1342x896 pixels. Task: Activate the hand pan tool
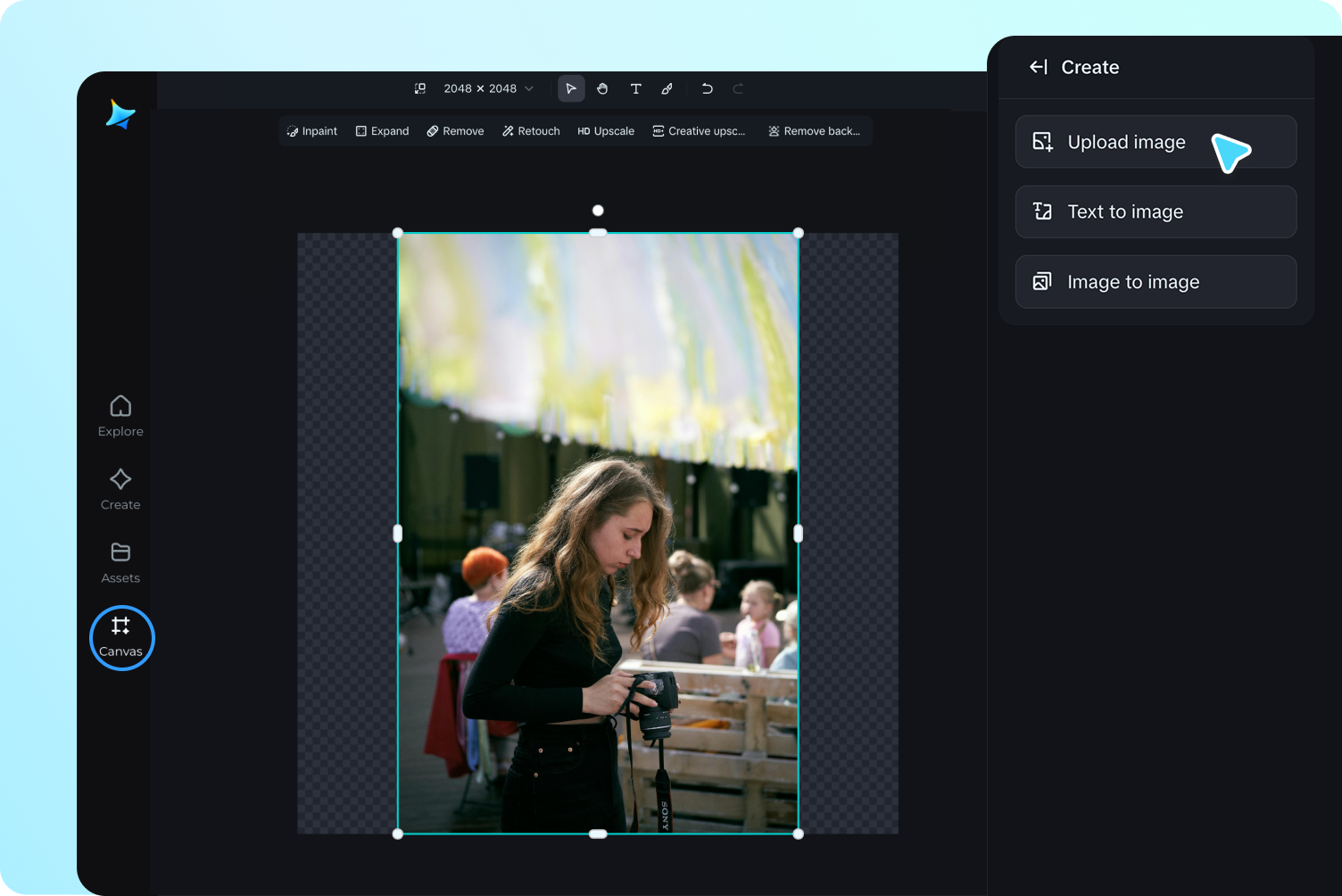click(602, 88)
